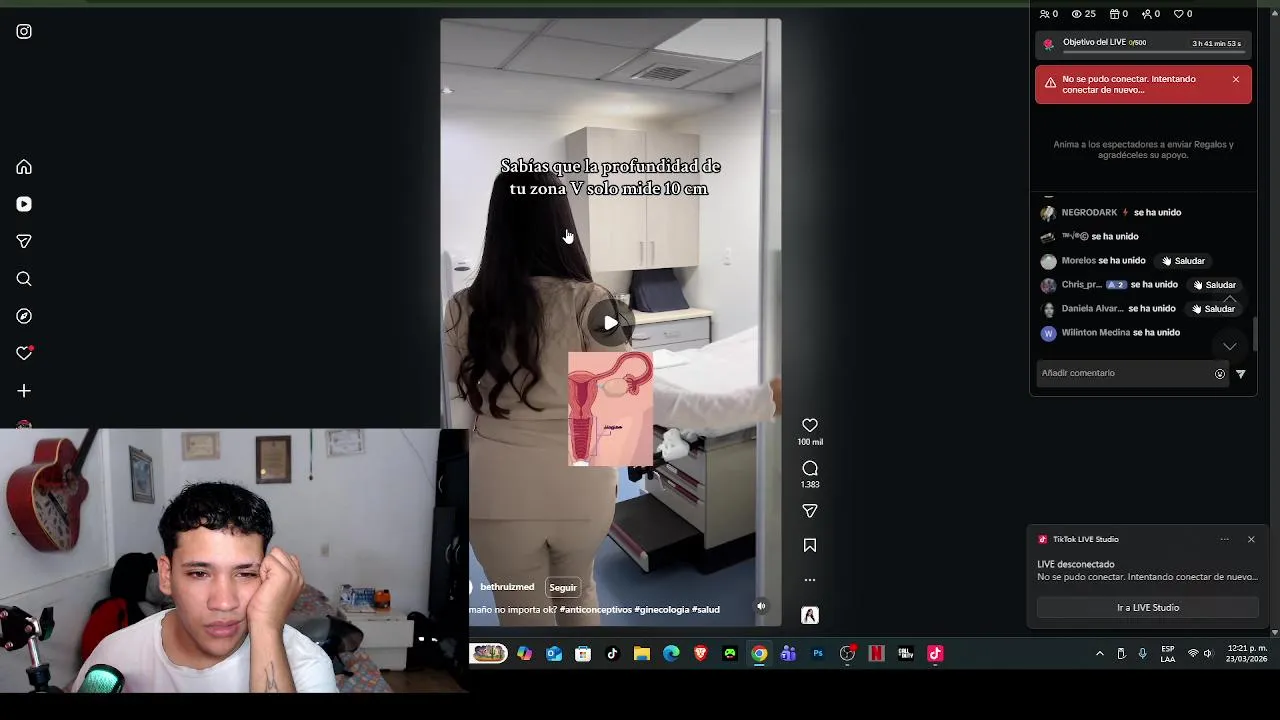The width and height of the screenshot is (1280, 720).
Task: Open Notifications heart icon in sidebar
Action: [x=24, y=353]
